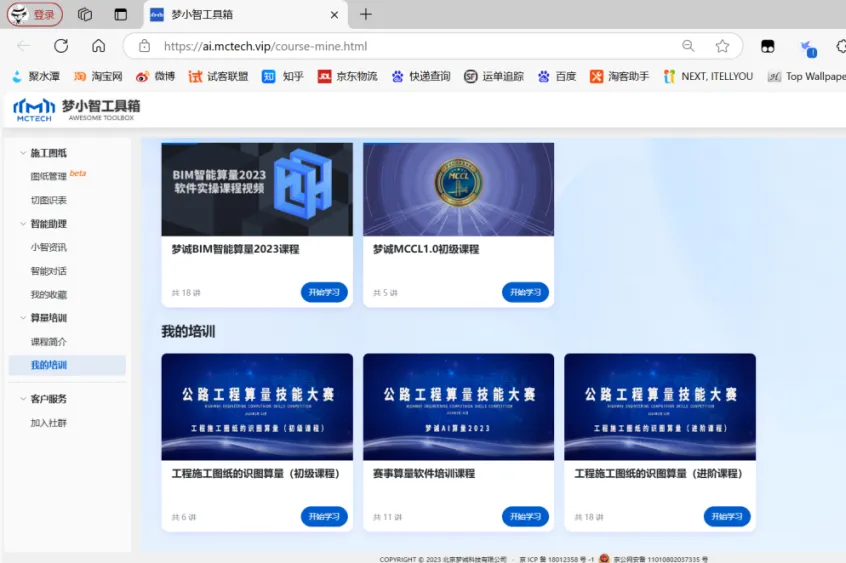Click the 赛事算量软件培训课程 title
The width and height of the screenshot is (846, 563).
[424, 474]
